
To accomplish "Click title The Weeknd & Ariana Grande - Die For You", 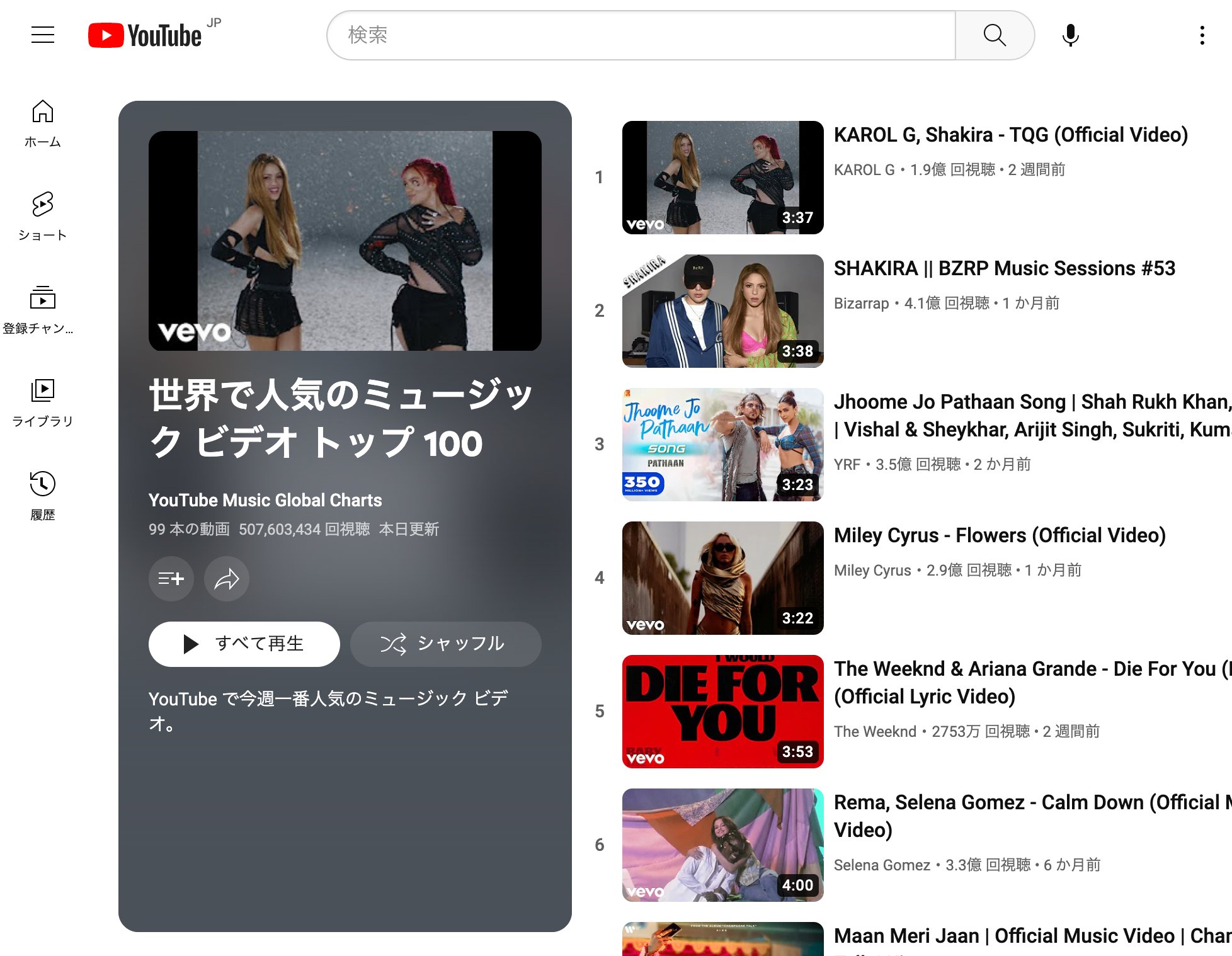I will click(x=1032, y=683).
